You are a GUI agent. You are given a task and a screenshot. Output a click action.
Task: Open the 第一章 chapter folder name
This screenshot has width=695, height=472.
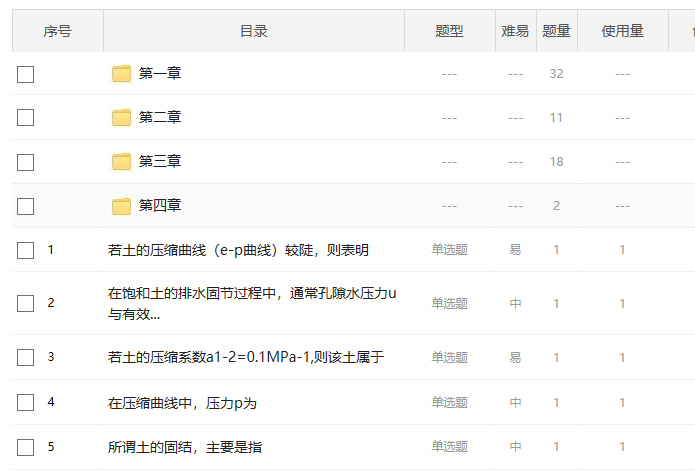coord(160,73)
